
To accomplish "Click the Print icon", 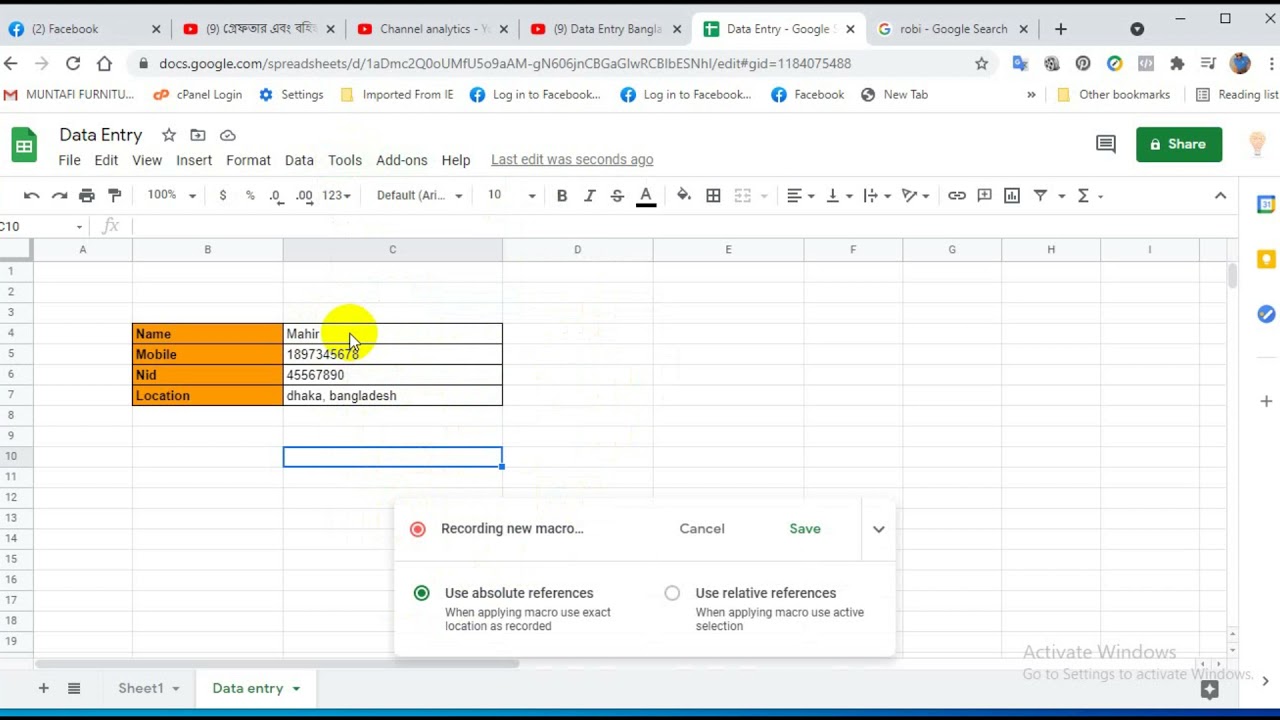I will pos(87,196).
